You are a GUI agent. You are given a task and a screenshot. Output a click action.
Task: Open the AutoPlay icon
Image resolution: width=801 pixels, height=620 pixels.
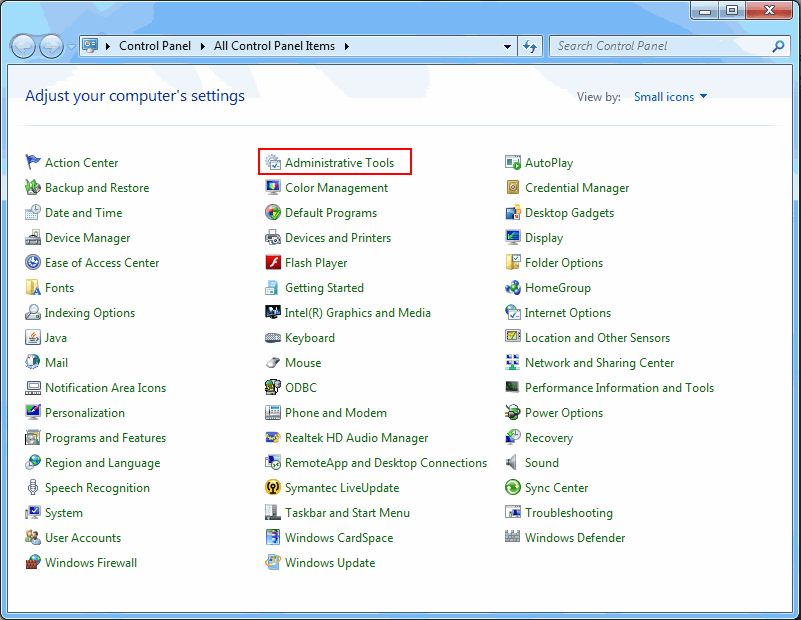pos(513,162)
